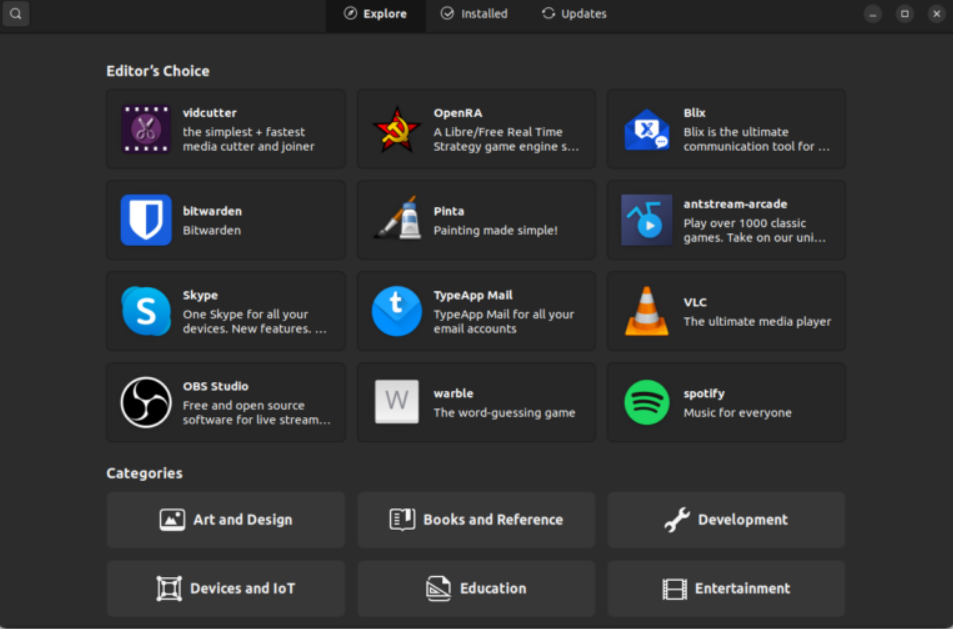The image size is (953, 629).
Task: Click the TypeApp Mail t icon
Action: [x=396, y=311]
